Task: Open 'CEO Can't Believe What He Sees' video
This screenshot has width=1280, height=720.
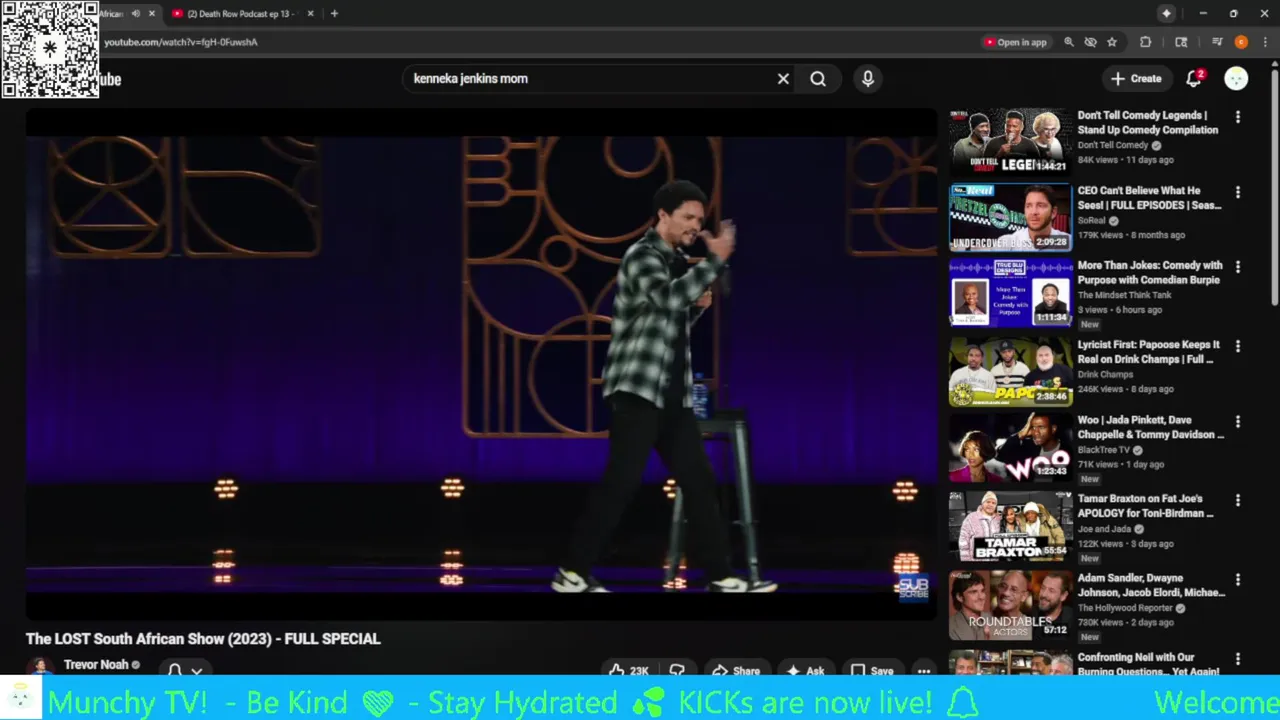Action: tap(1149, 198)
